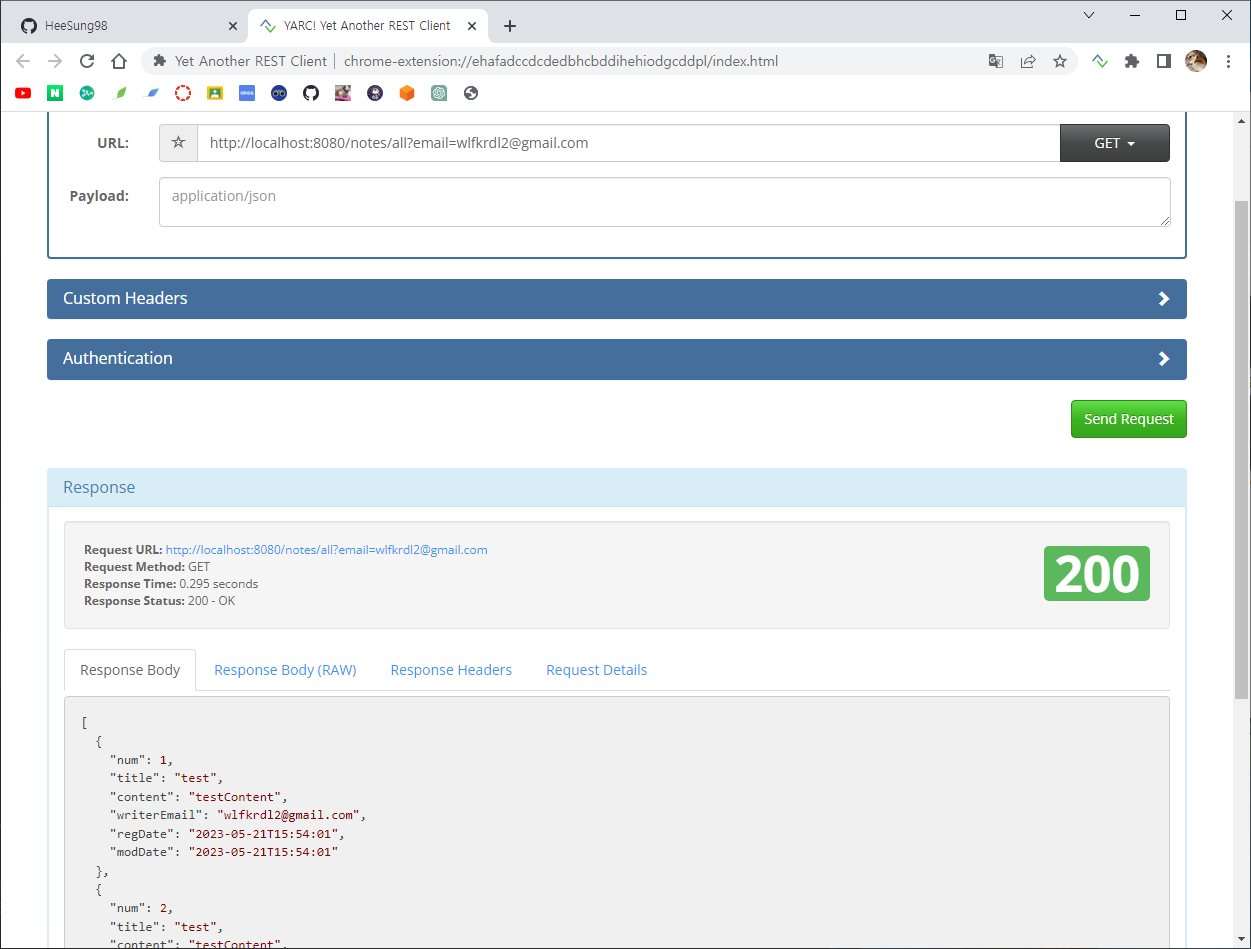Open the Chrome three-dot menu
Viewport: 1251px width, 949px height.
1228,61
